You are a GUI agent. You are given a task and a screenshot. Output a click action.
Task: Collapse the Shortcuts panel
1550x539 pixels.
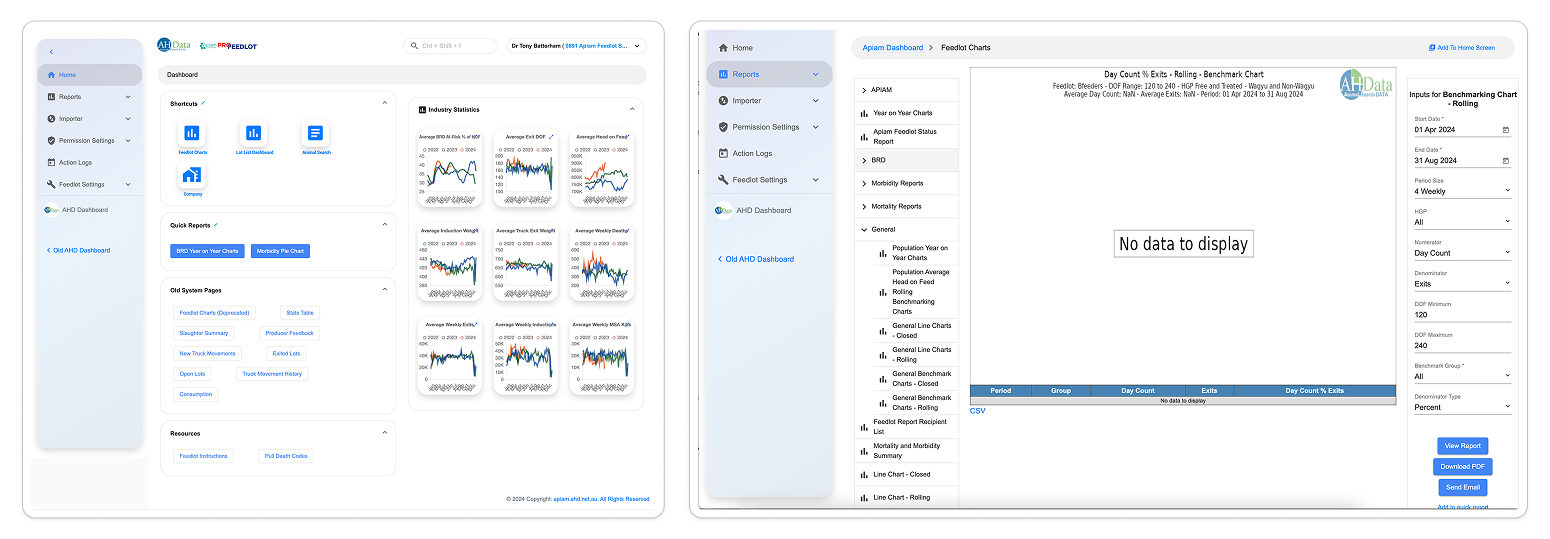pyautogui.click(x=385, y=102)
